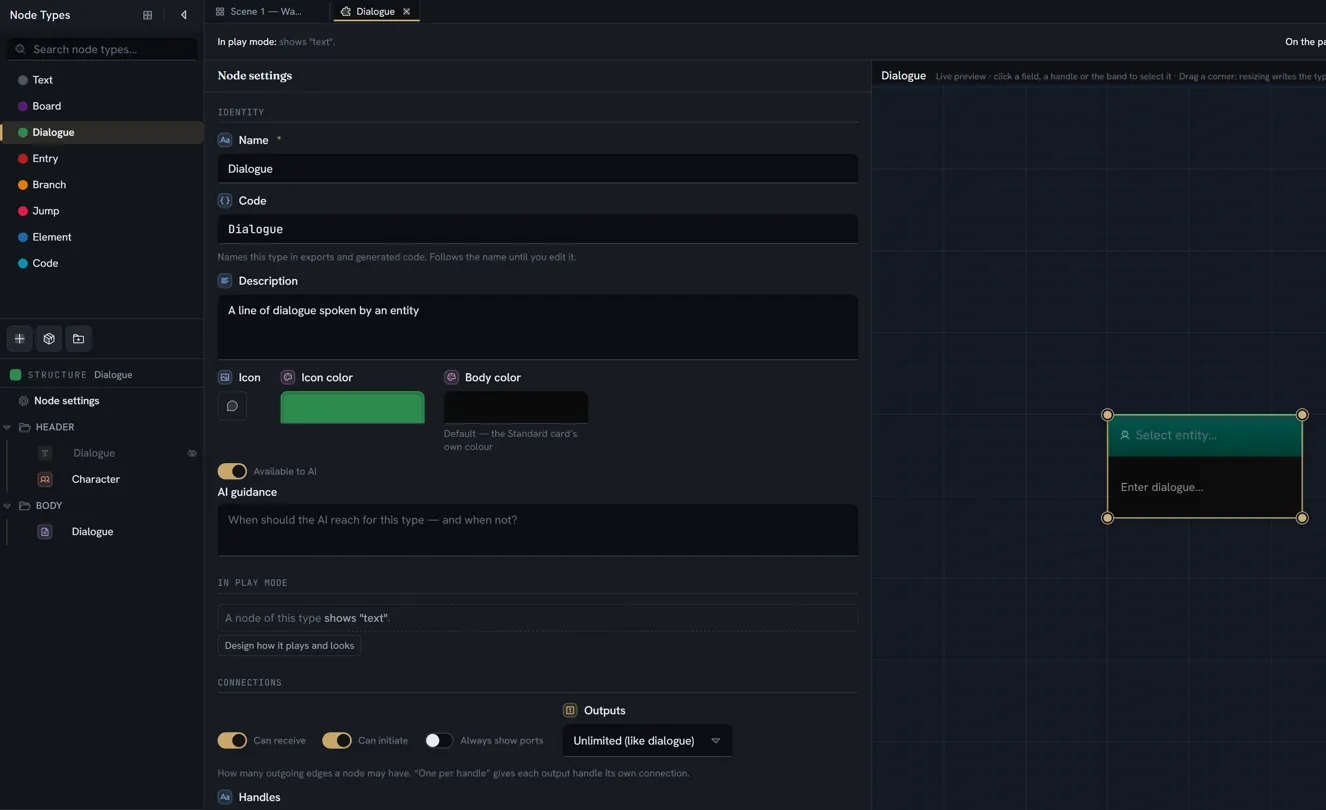Click the Node settings gear row
This screenshot has width=1326, height=810.
(102, 401)
